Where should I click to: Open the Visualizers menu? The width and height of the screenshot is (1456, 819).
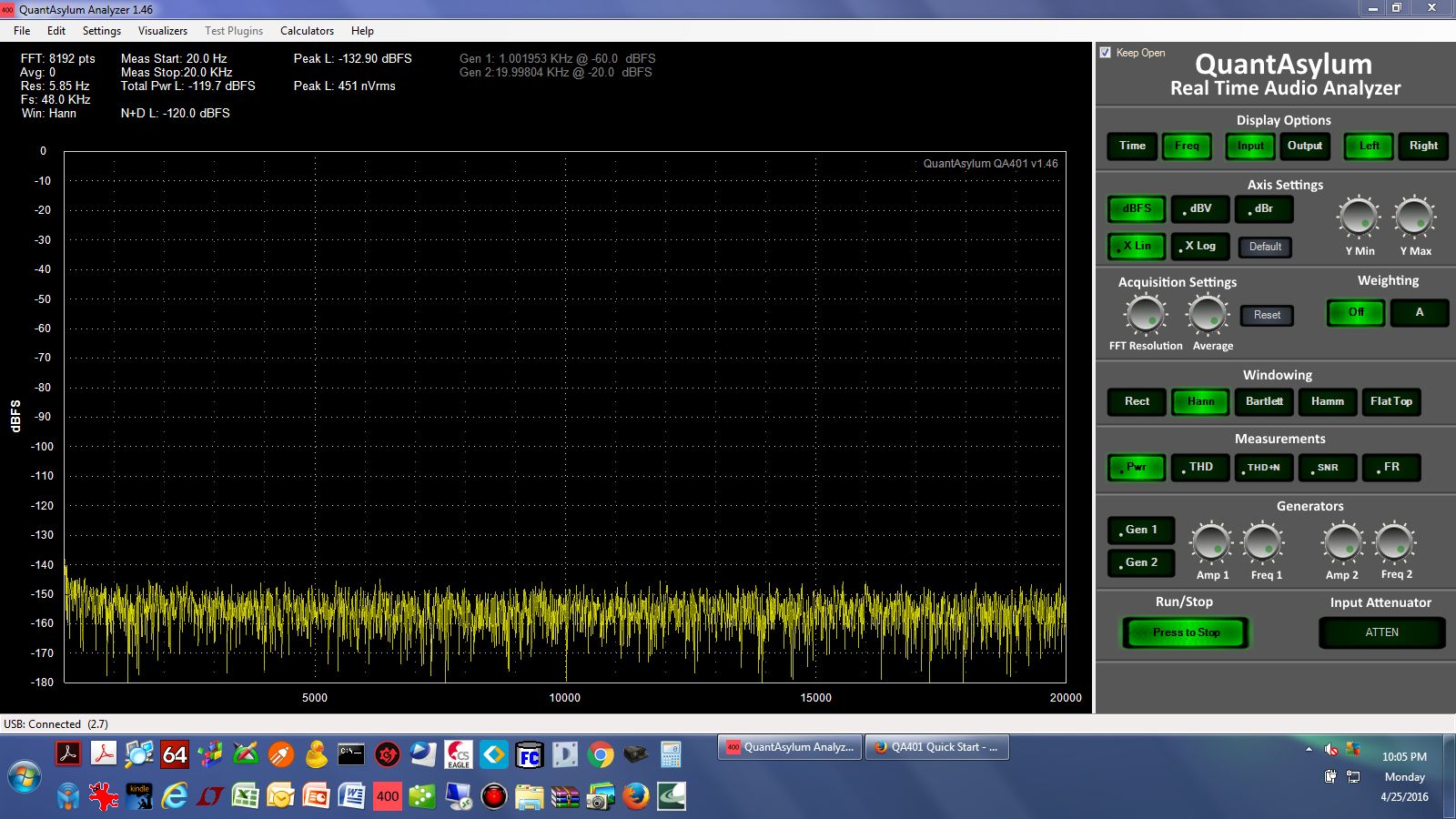[163, 31]
